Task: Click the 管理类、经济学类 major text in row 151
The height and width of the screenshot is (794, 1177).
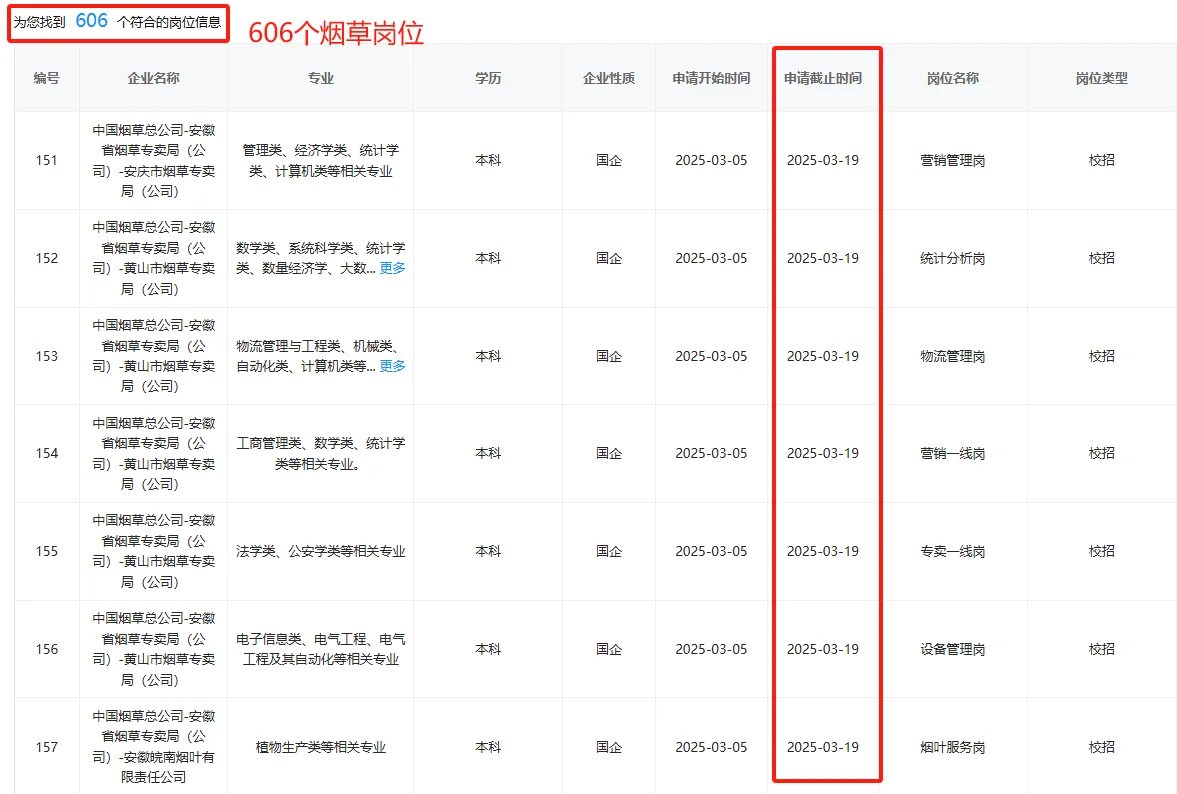Action: tap(321, 161)
